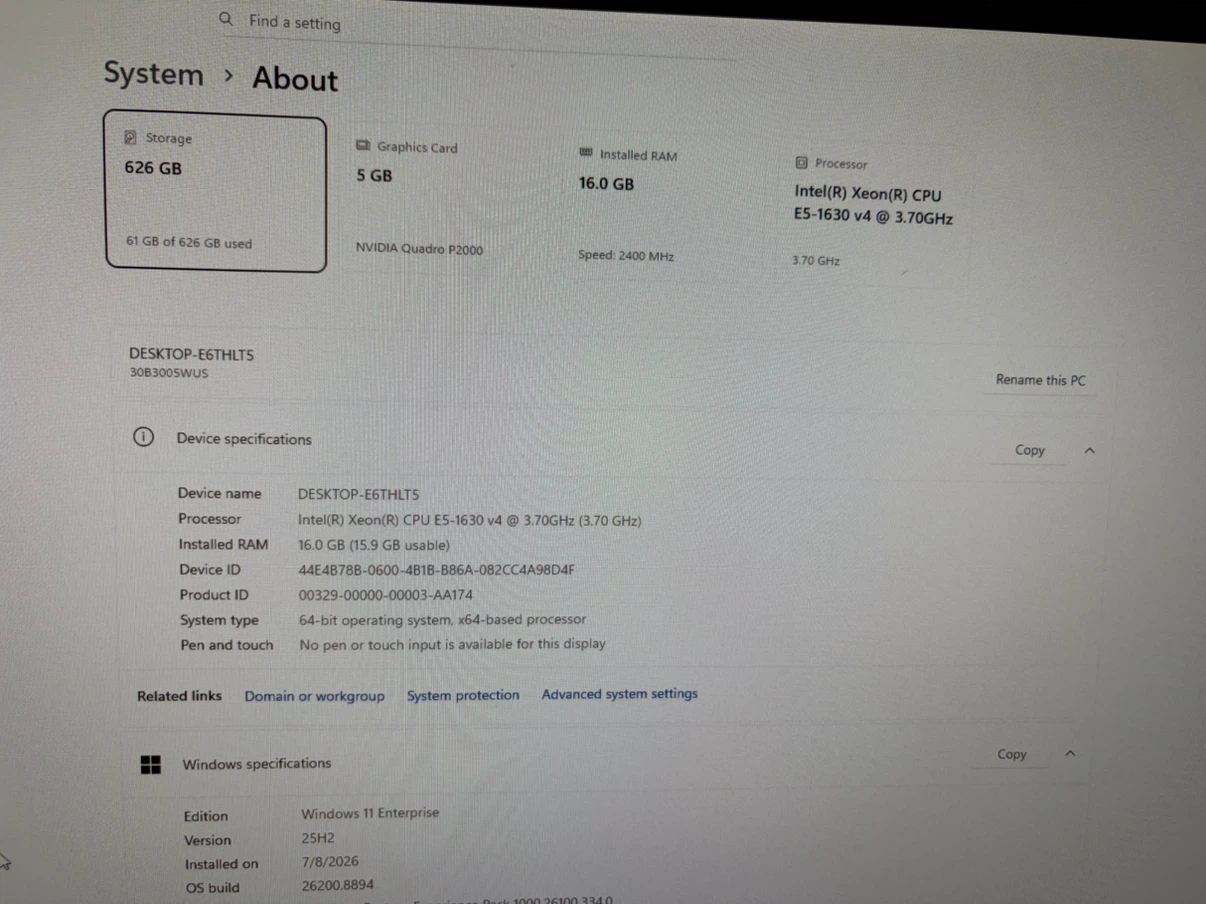Select model number 30B3005WUS text
1206x904 pixels.
[169, 373]
